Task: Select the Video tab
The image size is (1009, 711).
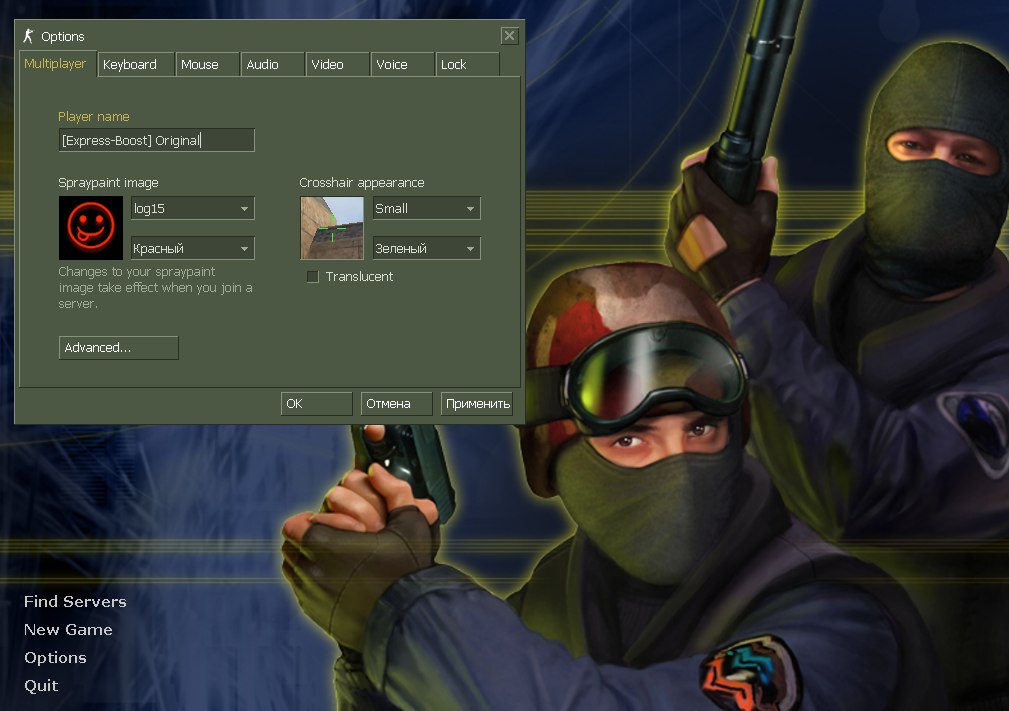Action: (x=337, y=64)
